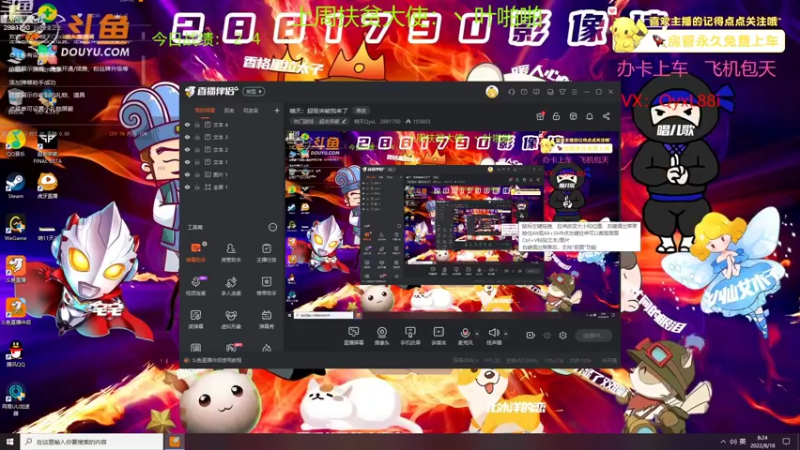Mute the 扬声器 speaker
This screenshot has width=800, height=450.
[493, 336]
